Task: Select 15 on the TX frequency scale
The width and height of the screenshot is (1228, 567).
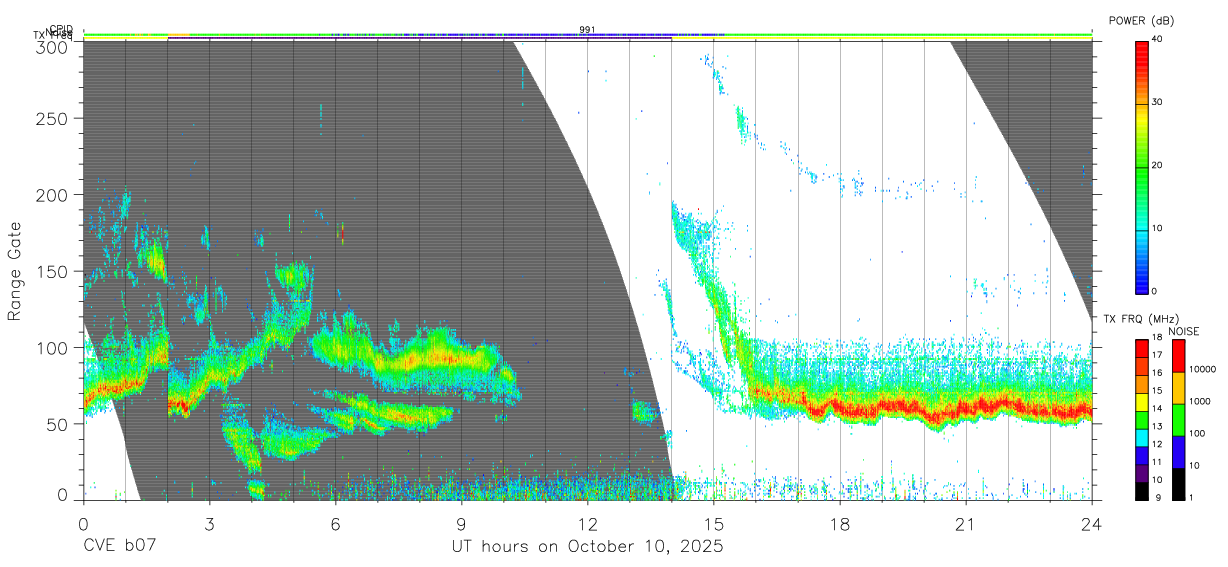Action: 1157,391
